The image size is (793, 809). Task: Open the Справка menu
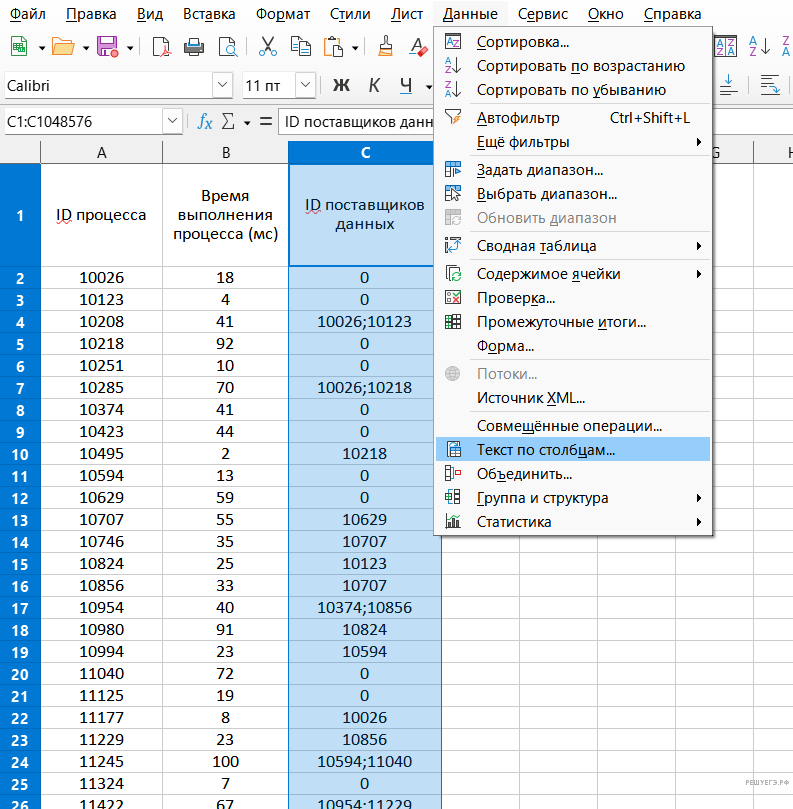point(672,14)
